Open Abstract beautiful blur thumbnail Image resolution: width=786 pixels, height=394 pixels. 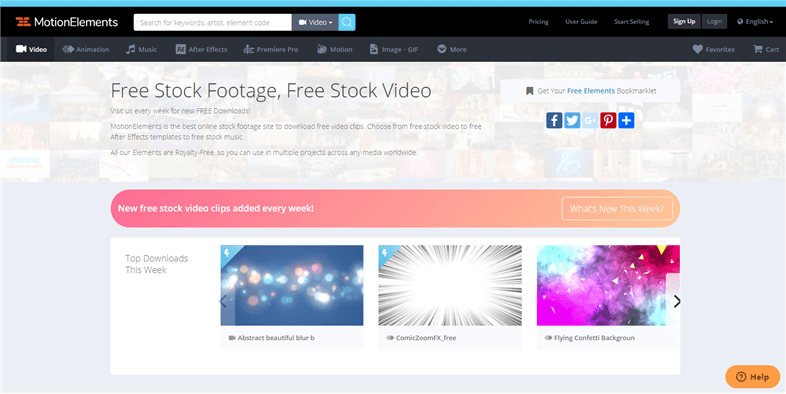292,285
